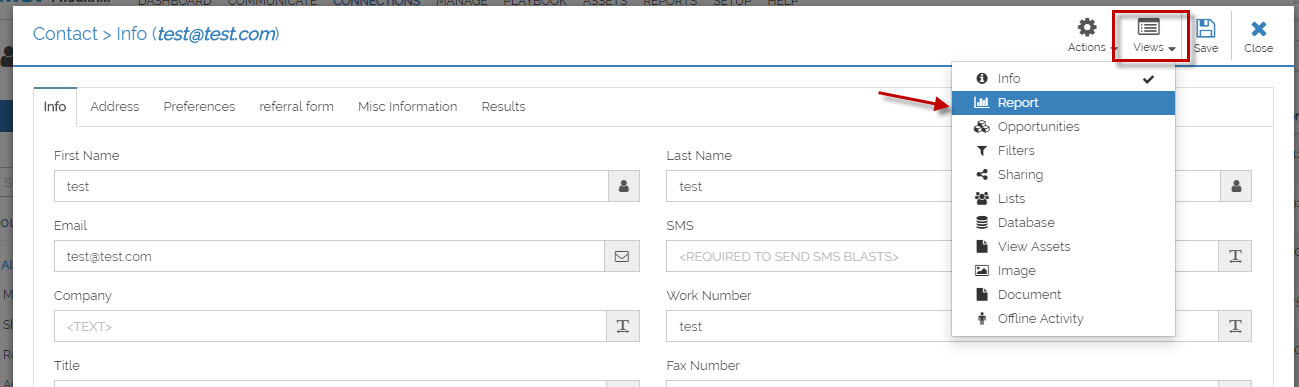Select the Lists menu entry

click(x=1063, y=199)
